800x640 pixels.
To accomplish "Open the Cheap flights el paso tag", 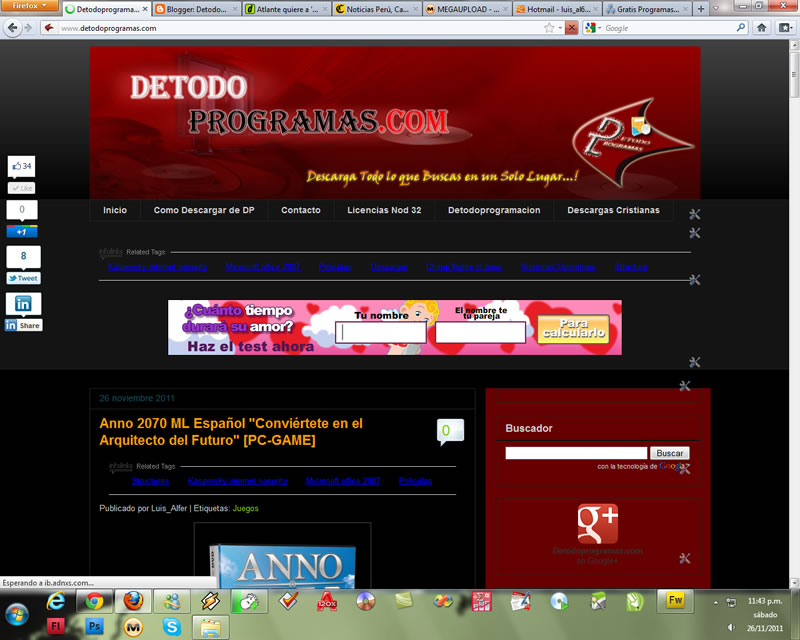I will [464, 267].
